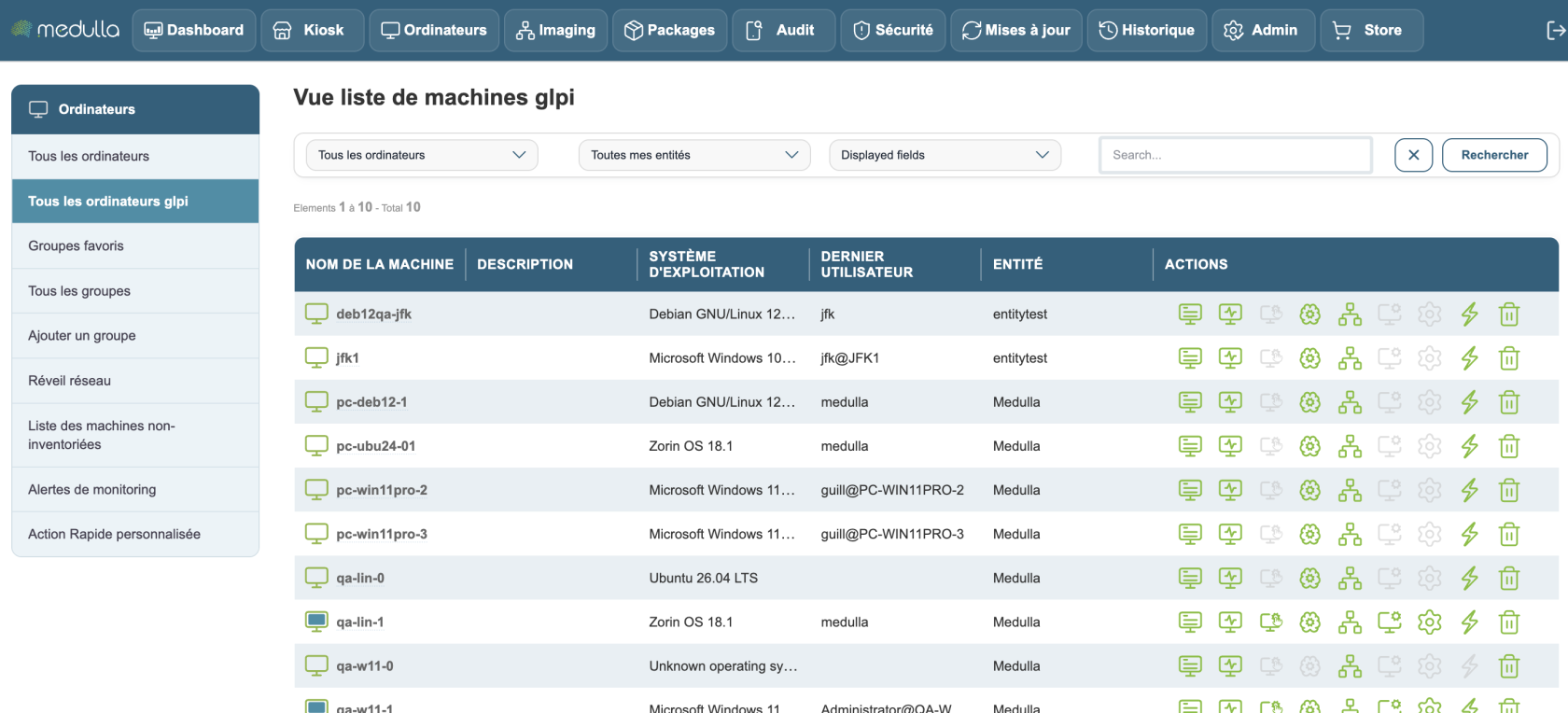This screenshot has width=1568, height=713.
Task: Delete pc-win11pro-3 using trash icon
Action: point(1509,534)
